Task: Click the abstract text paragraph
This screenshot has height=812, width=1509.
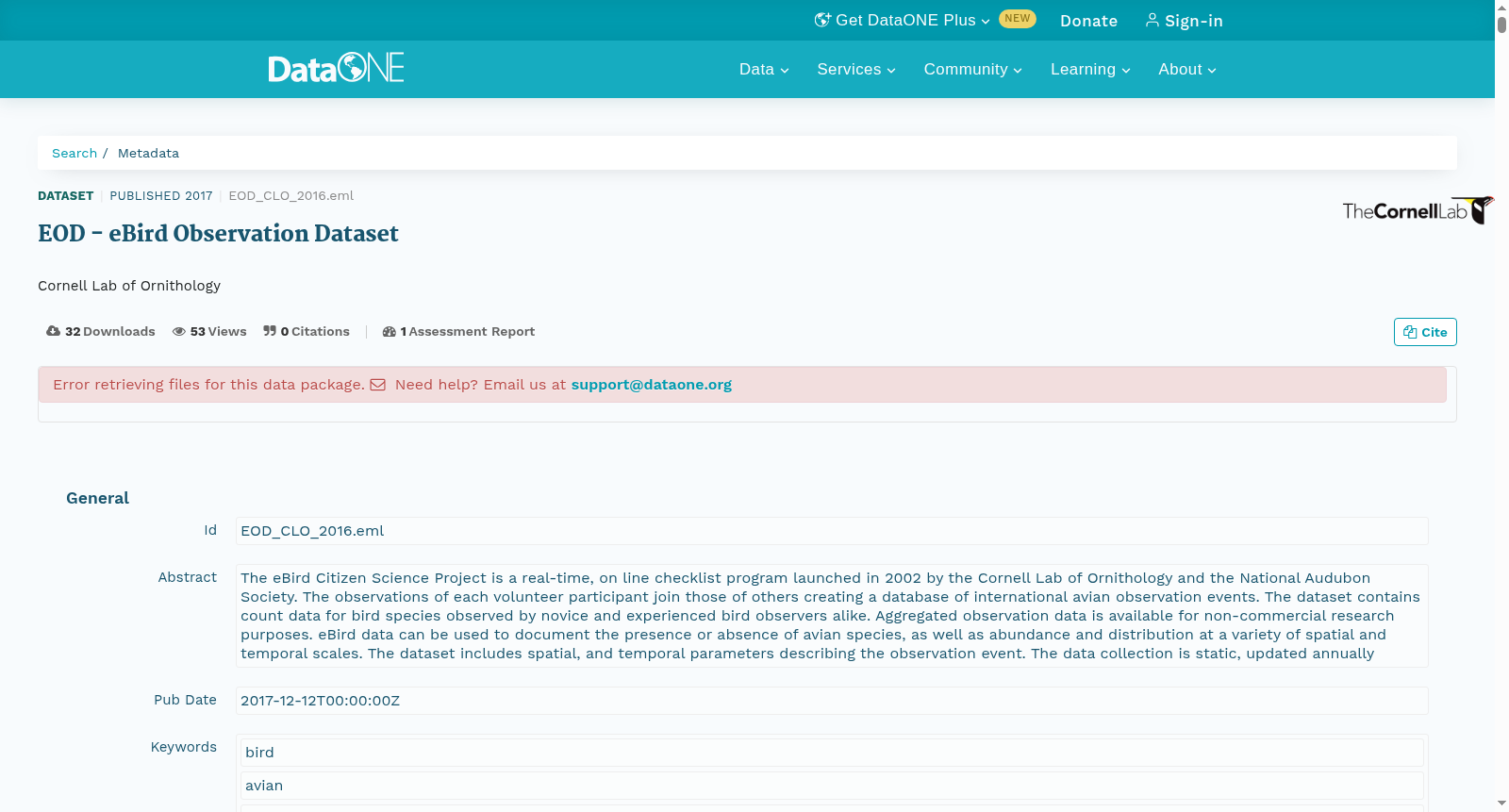Action: tap(832, 616)
